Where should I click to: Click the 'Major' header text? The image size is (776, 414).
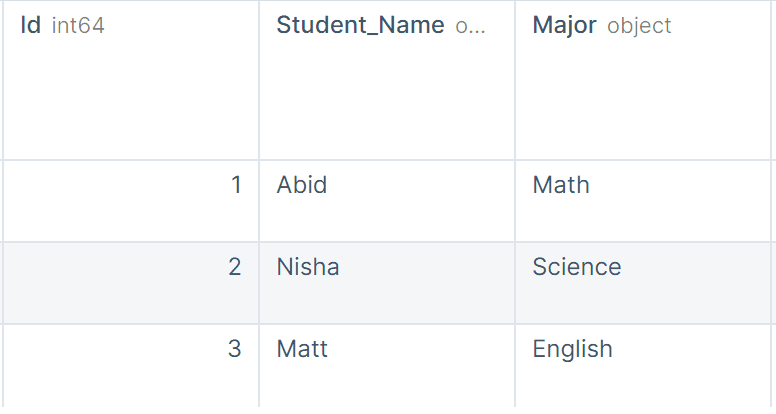[x=565, y=26]
